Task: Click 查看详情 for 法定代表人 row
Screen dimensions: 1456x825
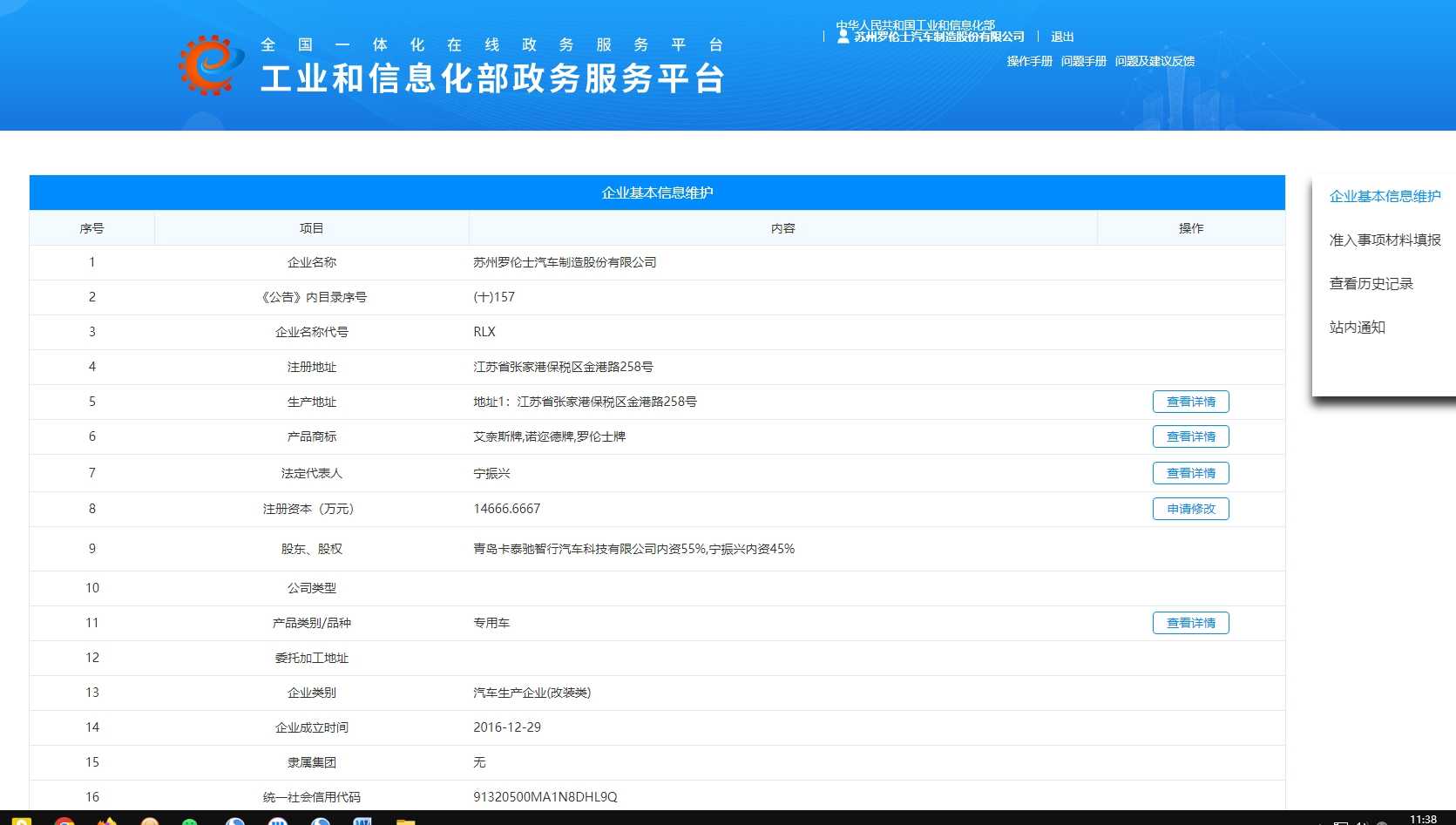Action: pyautogui.click(x=1190, y=473)
